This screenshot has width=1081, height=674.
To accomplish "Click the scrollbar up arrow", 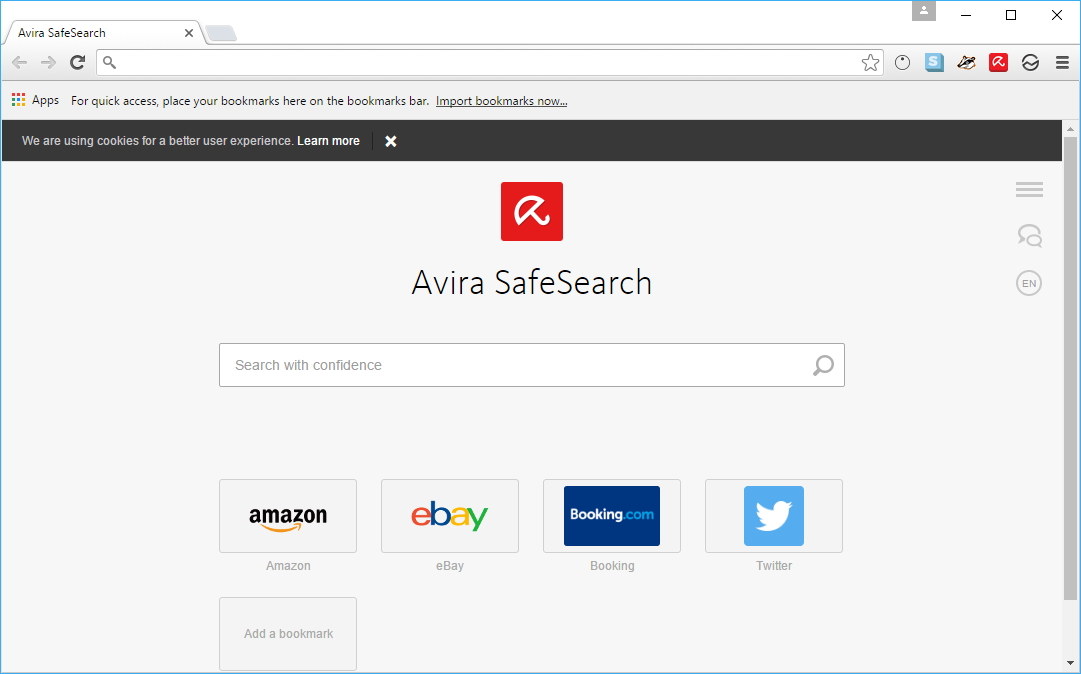I will [x=1070, y=129].
